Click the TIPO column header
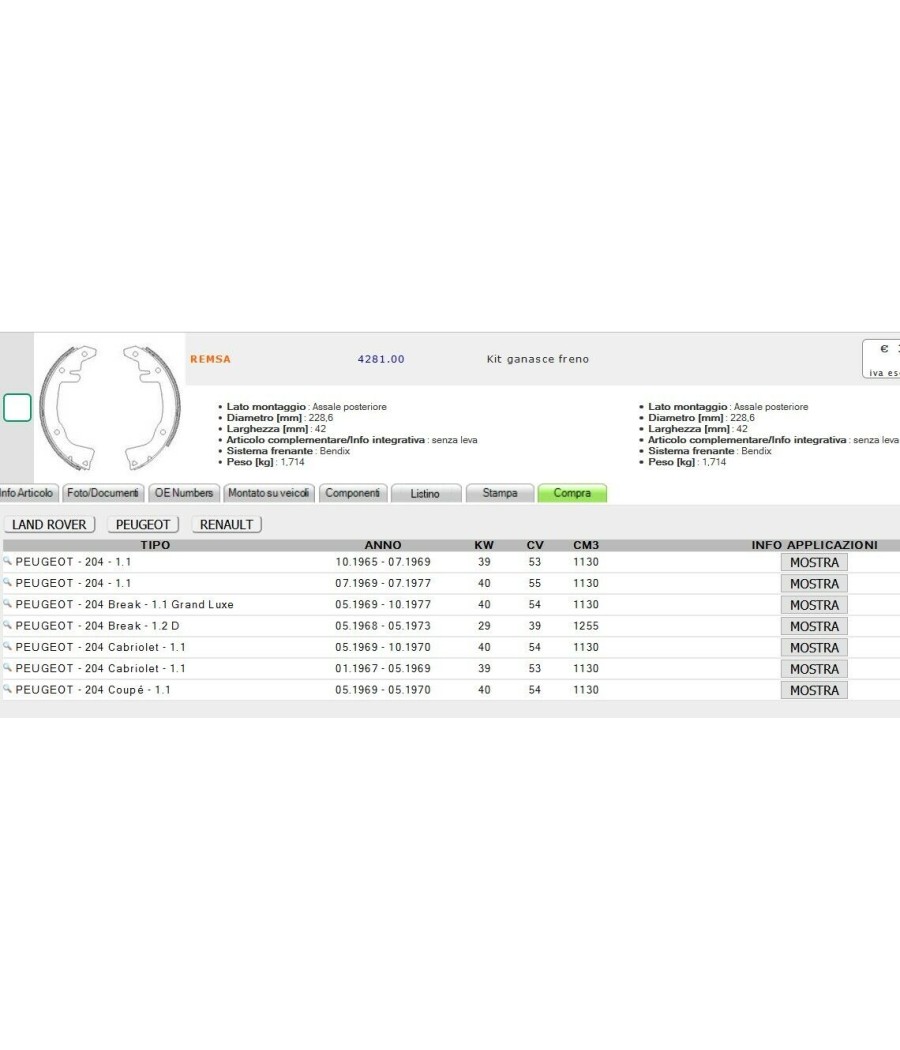 (x=155, y=545)
